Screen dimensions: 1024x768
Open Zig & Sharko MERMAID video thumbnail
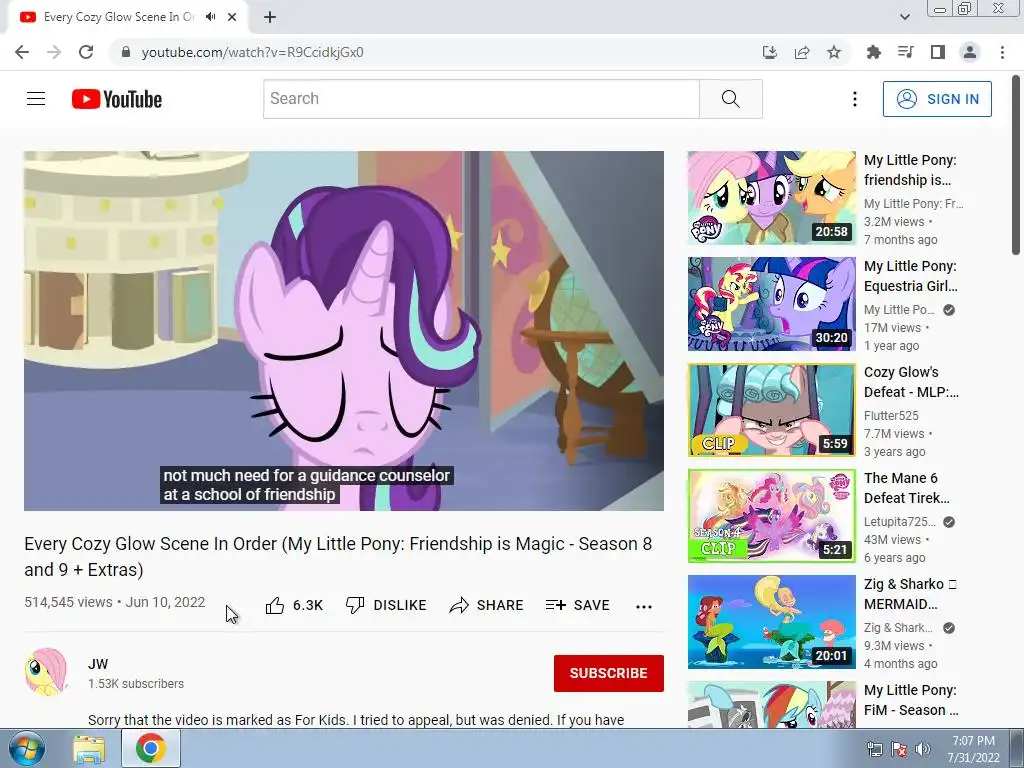771,622
